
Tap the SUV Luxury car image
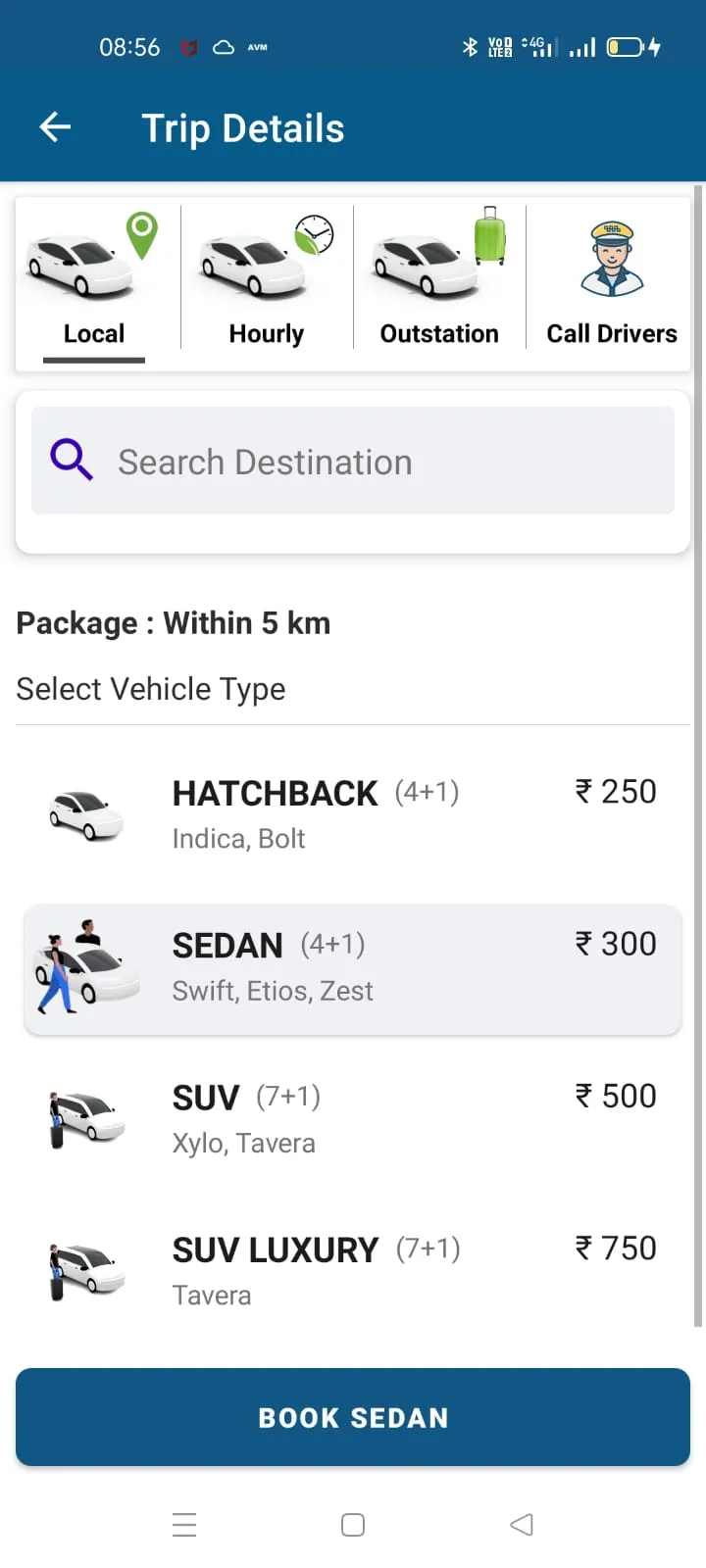(x=86, y=1271)
